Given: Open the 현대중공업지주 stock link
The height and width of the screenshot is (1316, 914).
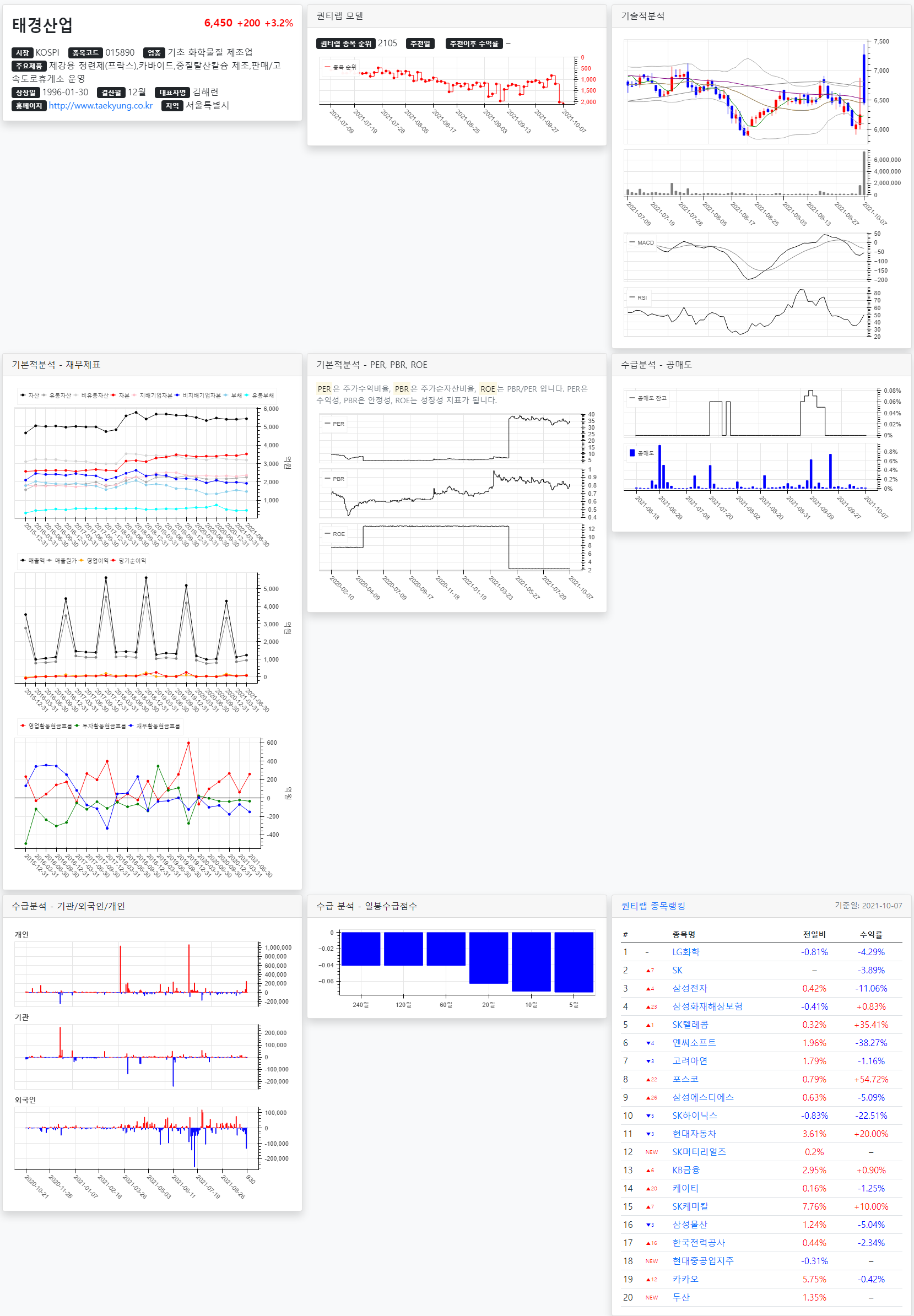Looking at the screenshot, I should click(x=702, y=1261).
